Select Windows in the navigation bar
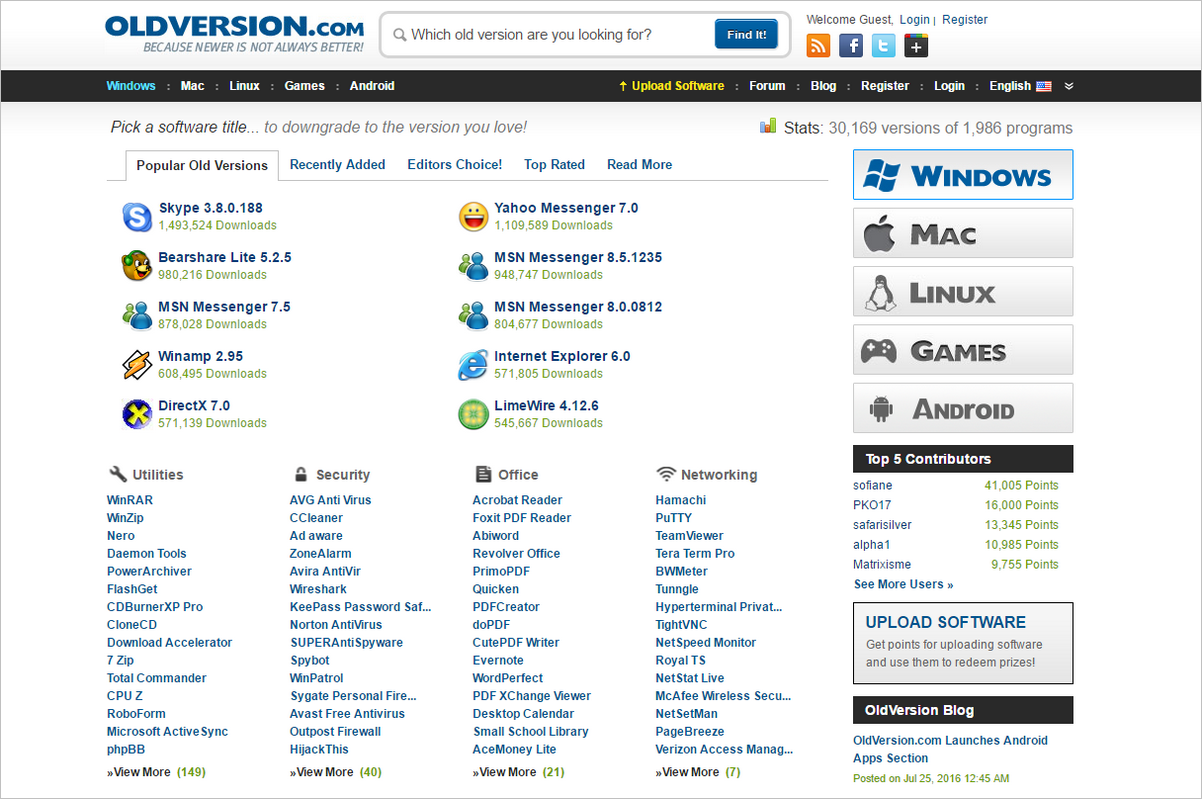The image size is (1202, 799). pyautogui.click(x=131, y=86)
